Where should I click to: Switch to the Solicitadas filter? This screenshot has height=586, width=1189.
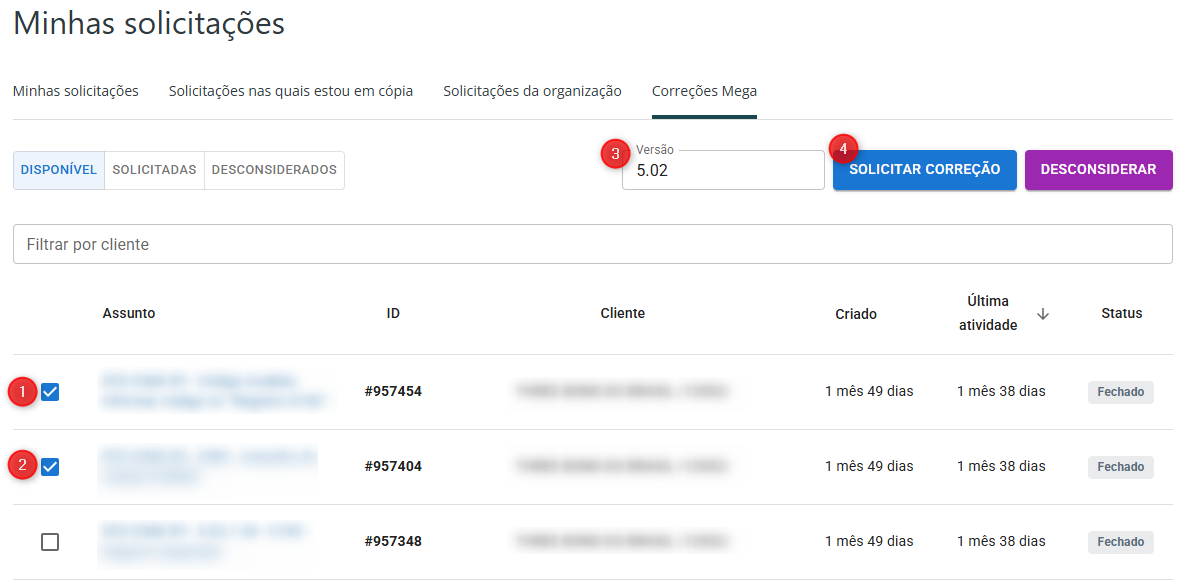(154, 170)
